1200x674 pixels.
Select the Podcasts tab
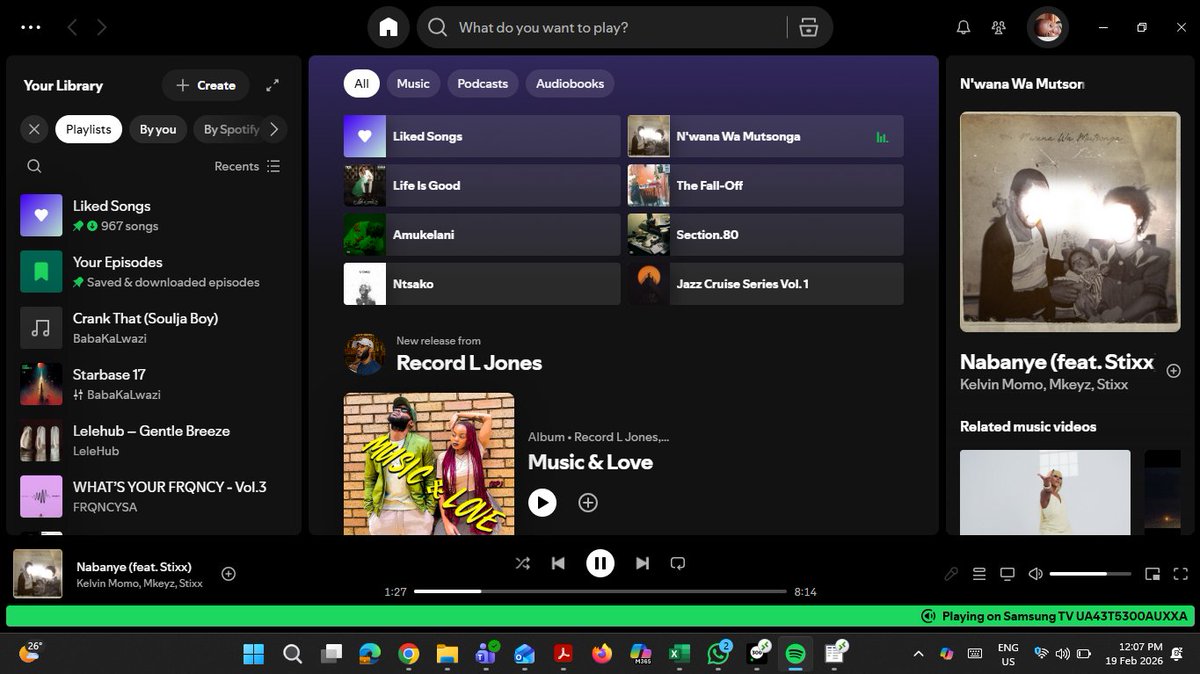483,84
